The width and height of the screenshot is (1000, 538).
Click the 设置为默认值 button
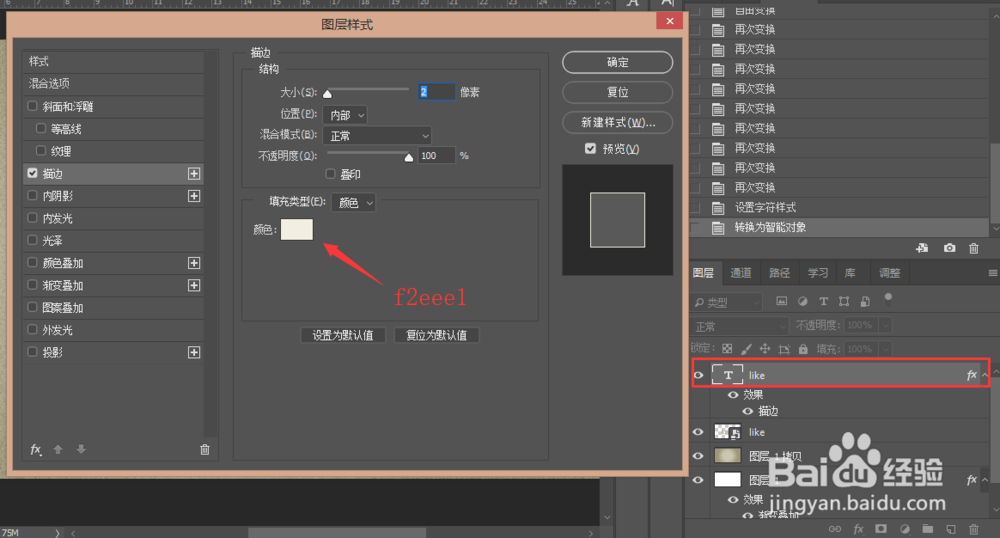pyautogui.click(x=343, y=335)
